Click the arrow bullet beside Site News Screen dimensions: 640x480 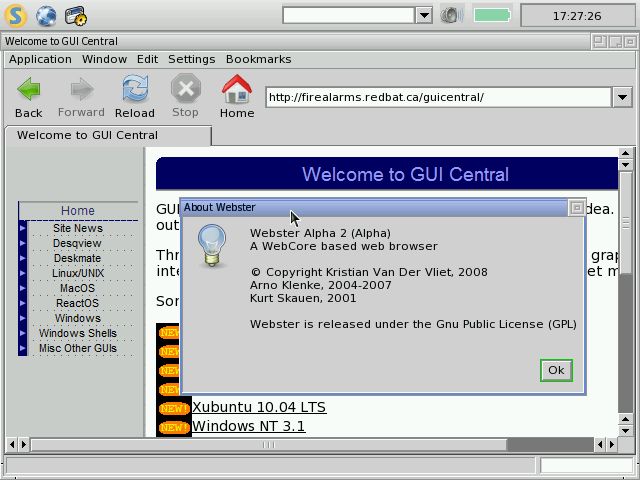point(22,228)
